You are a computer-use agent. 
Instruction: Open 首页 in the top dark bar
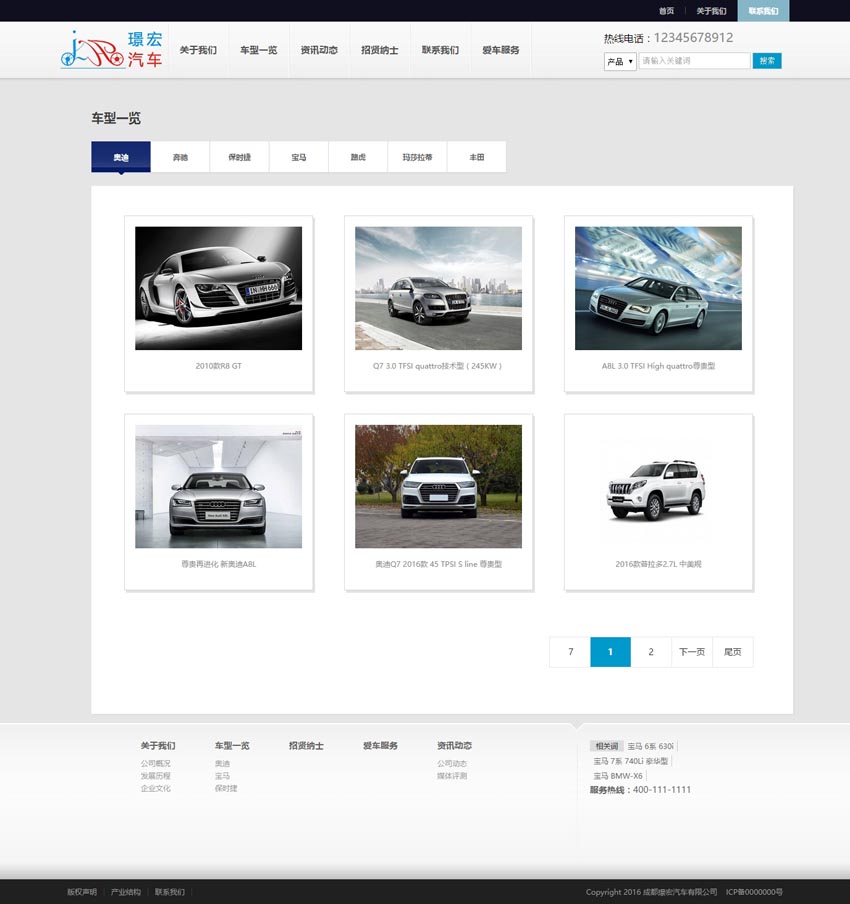(666, 11)
